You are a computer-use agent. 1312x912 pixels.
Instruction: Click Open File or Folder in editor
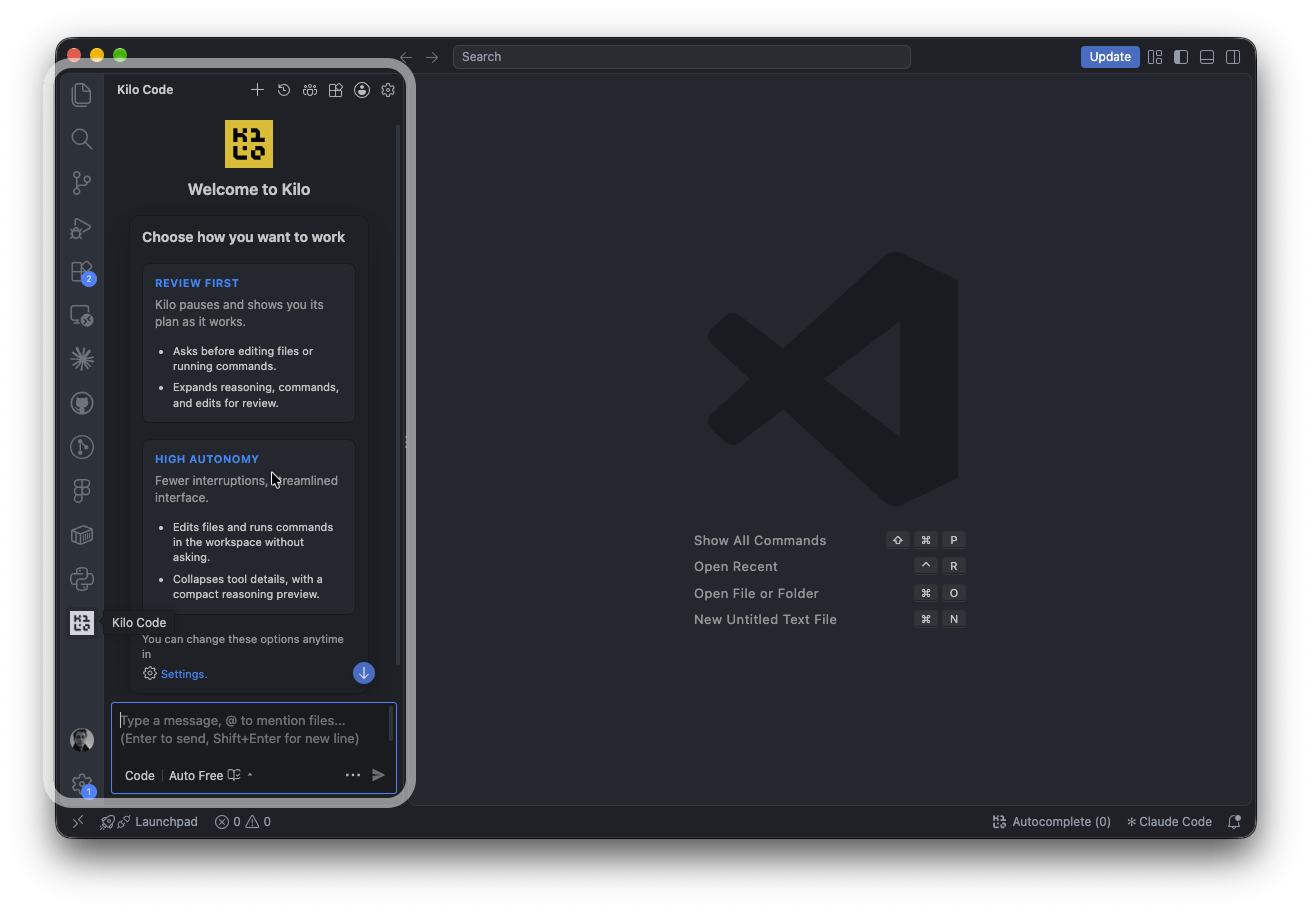756,593
